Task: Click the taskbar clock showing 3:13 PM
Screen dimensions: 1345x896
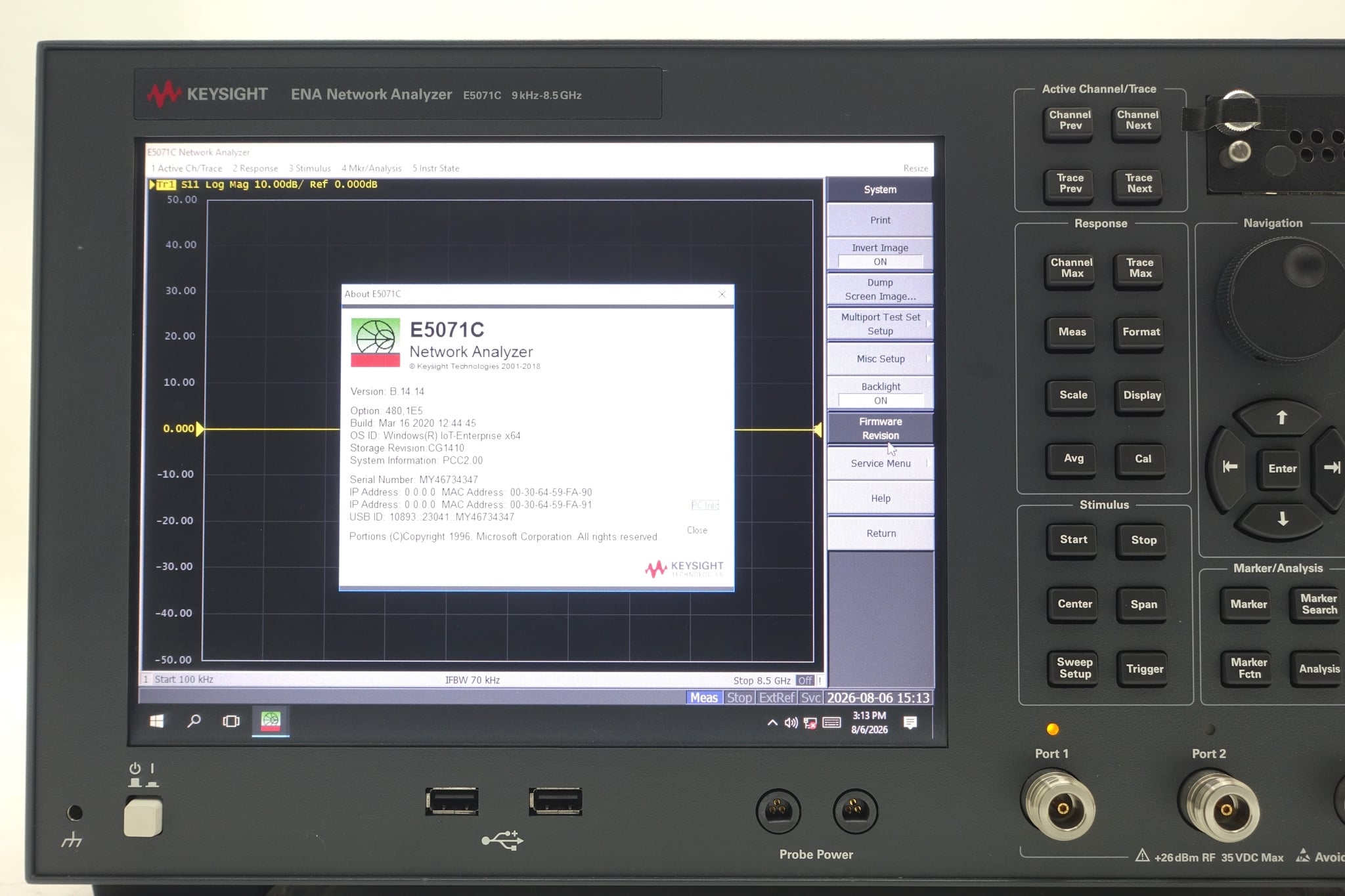Action: [x=870, y=722]
